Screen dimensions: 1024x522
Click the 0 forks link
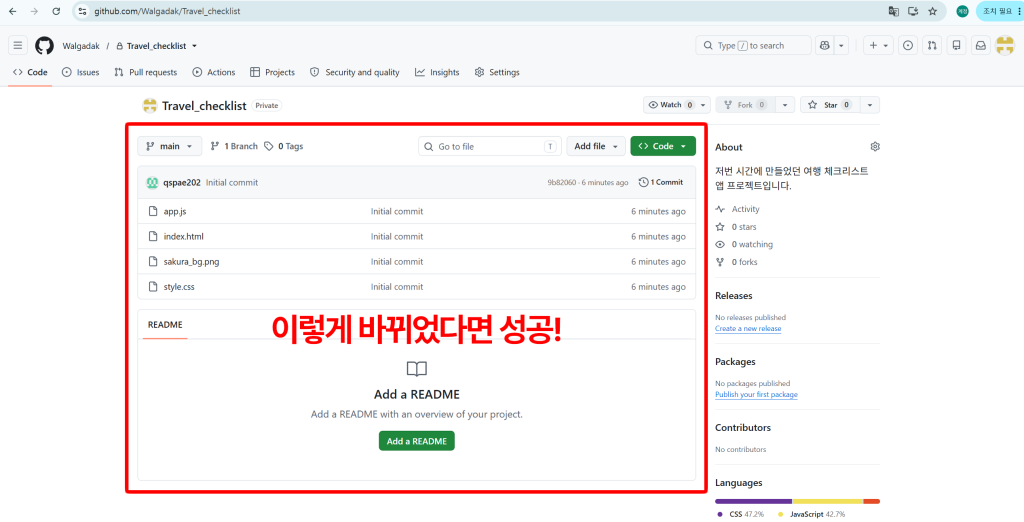pyautogui.click(x=736, y=262)
